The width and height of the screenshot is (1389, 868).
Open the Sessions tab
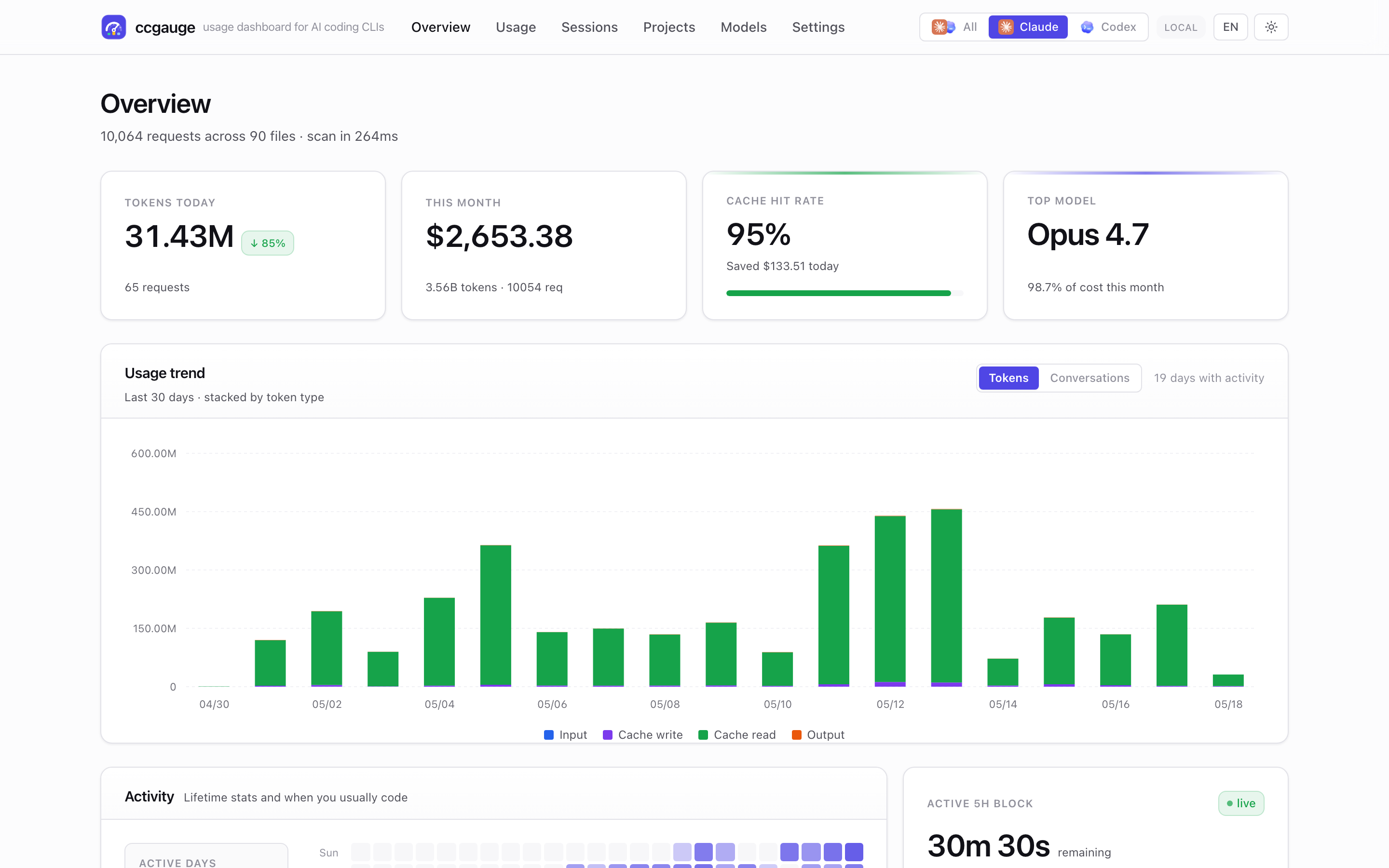589,27
